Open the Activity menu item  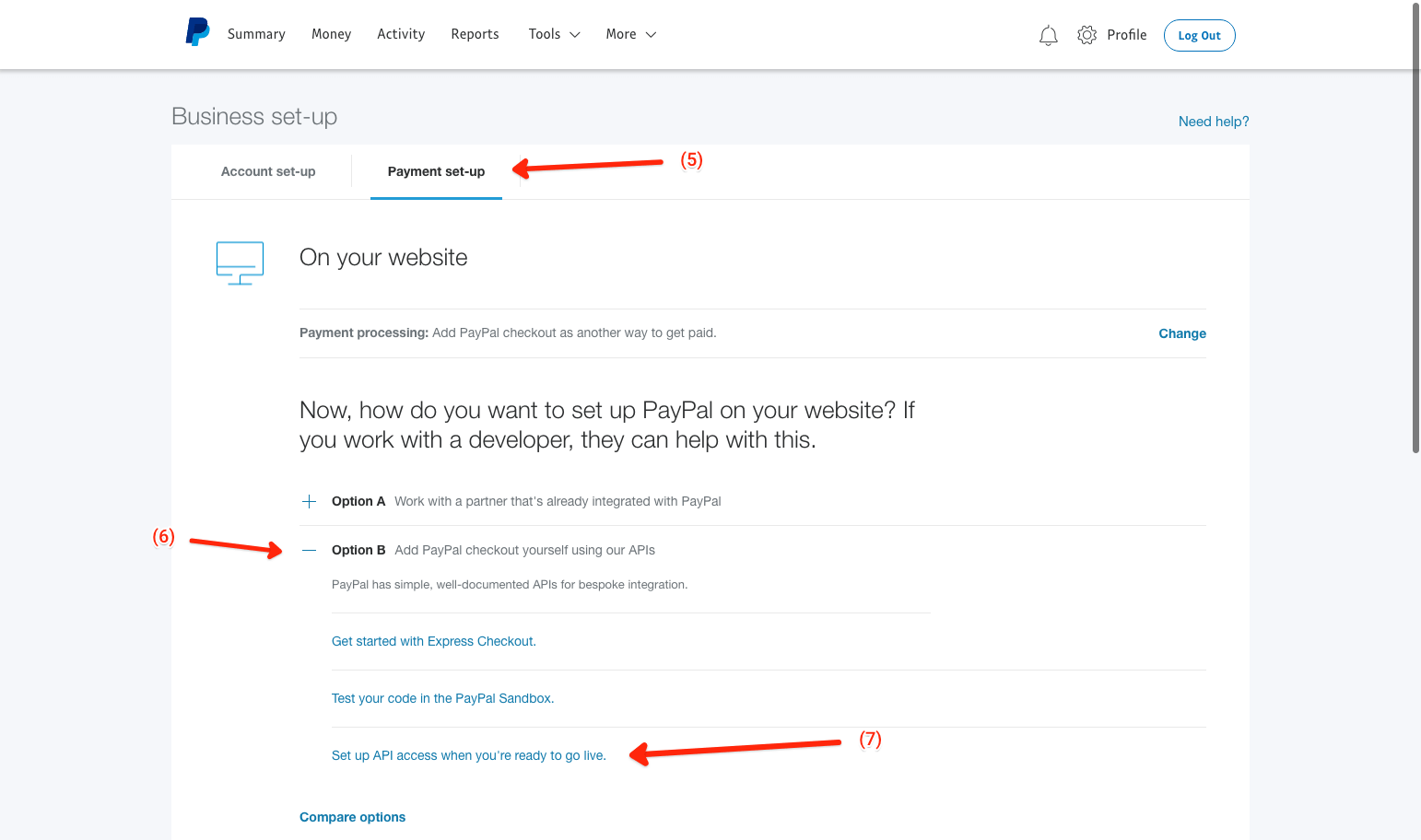coord(401,34)
